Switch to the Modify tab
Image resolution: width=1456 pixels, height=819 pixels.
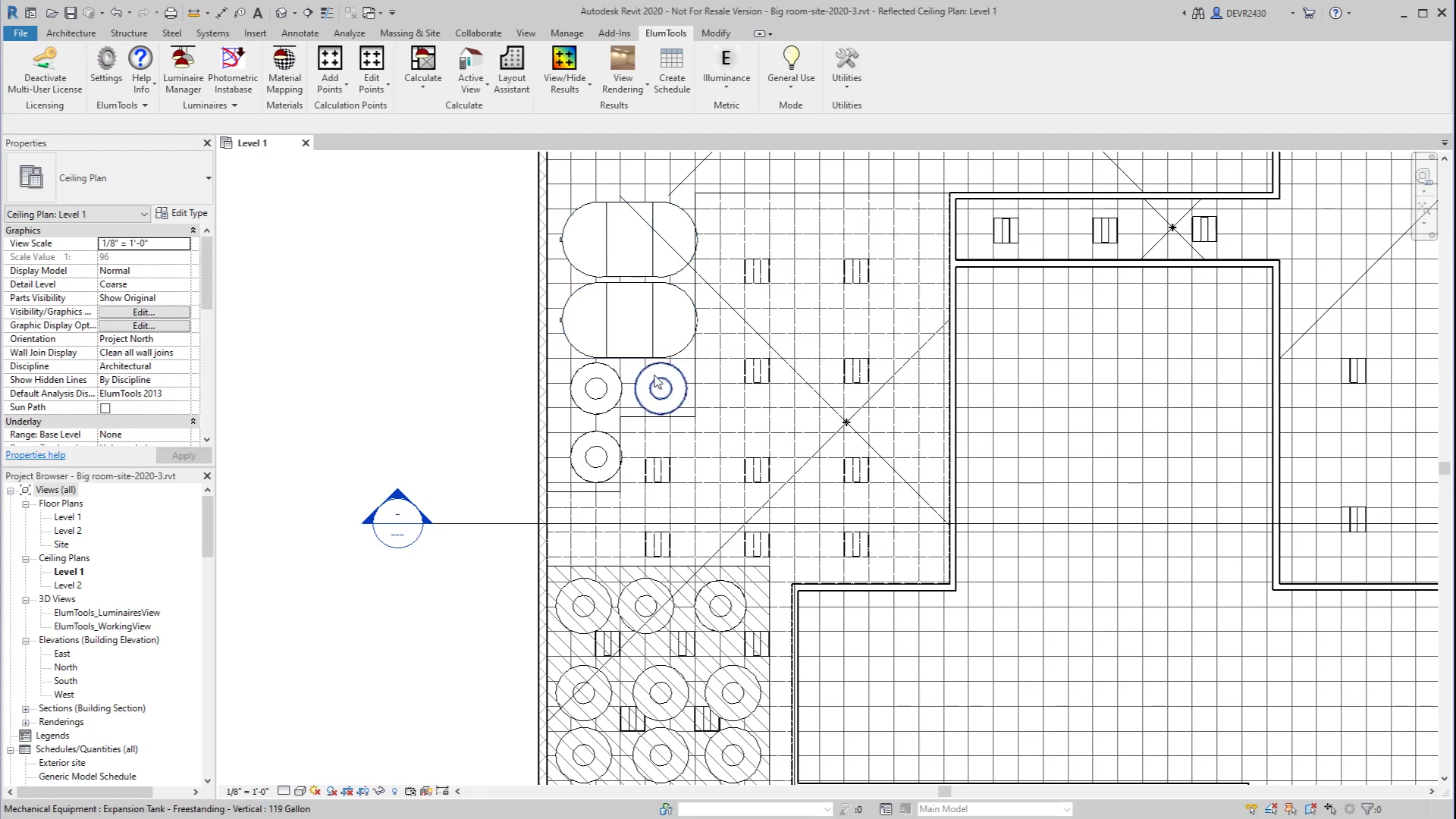715,33
